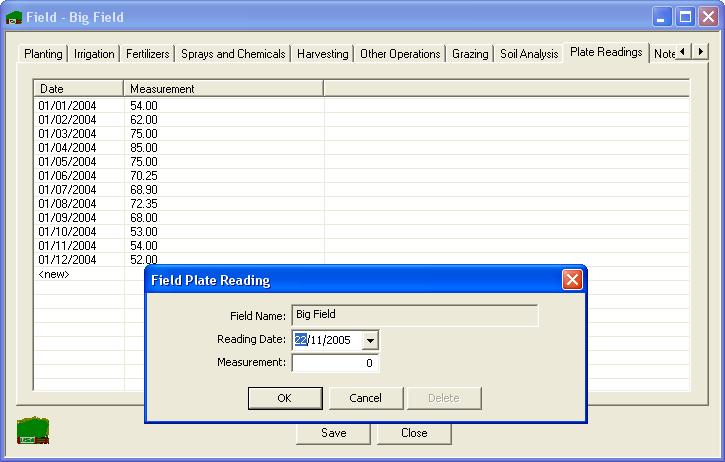Open the Sprays and Chemicals tab
The height and width of the screenshot is (462, 725).
click(233, 54)
